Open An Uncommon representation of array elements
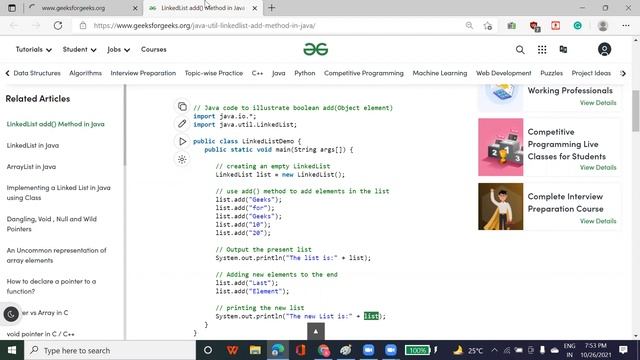 click(x=56, y=255)
